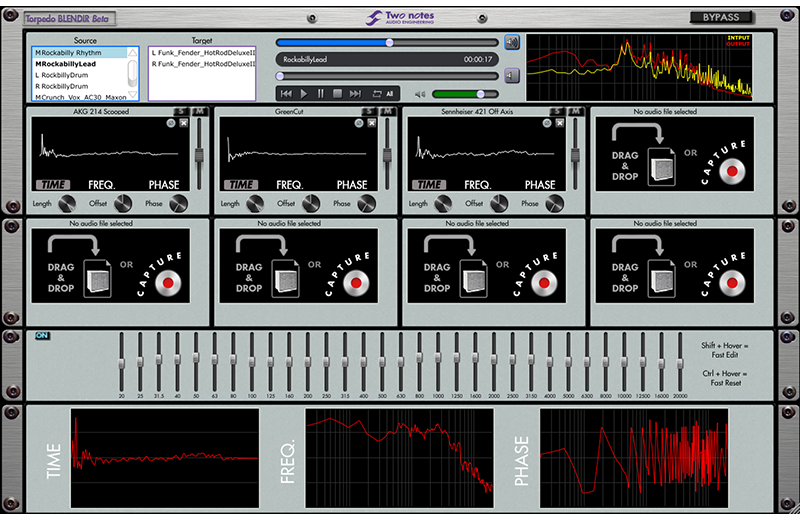Click the Sennheiser 421 level fader
This screenshot has height=520, width=800.
point(575,155)
